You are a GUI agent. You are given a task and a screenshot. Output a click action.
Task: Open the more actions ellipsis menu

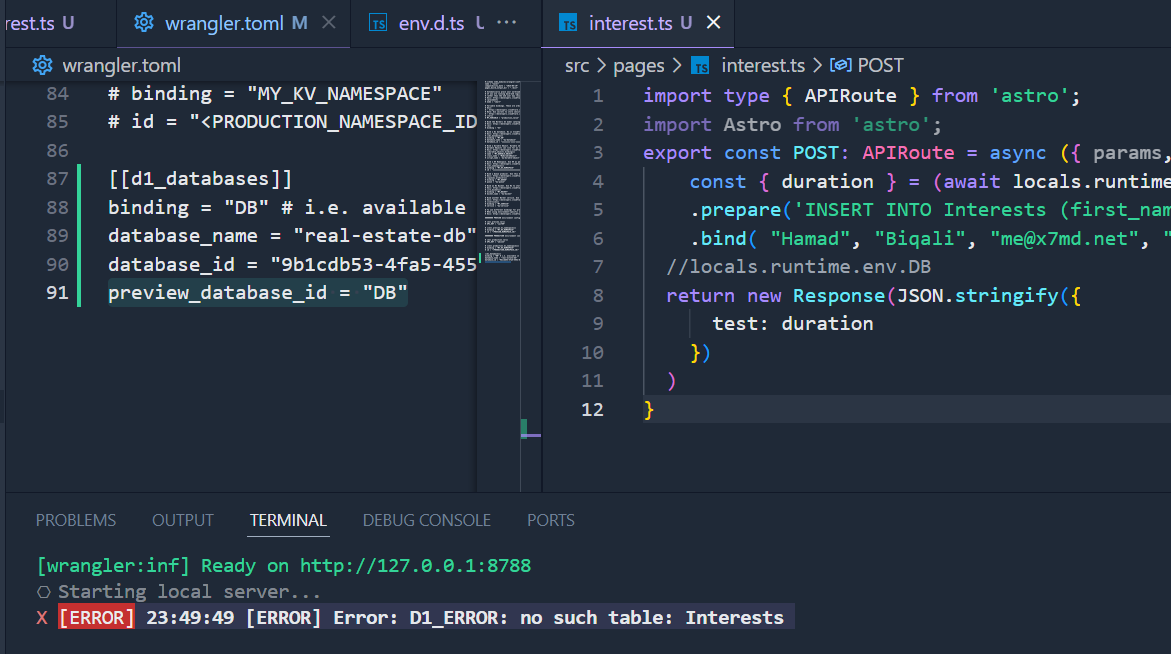pos(507,22)
